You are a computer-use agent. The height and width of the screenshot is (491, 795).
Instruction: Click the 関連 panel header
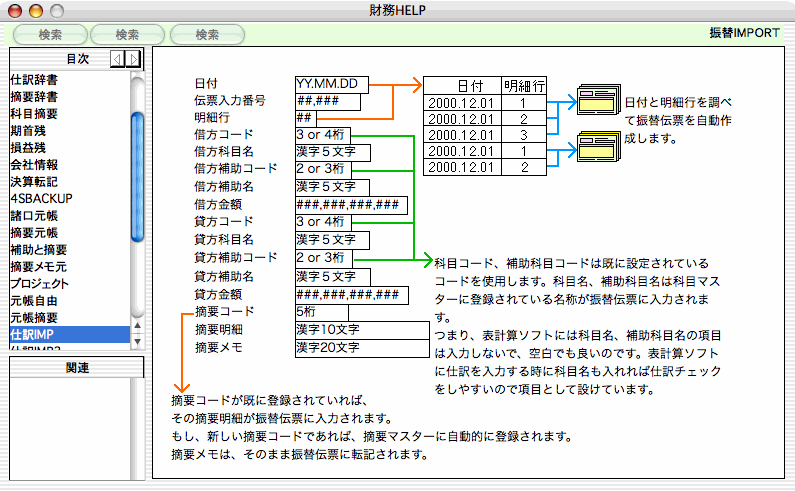76,368
